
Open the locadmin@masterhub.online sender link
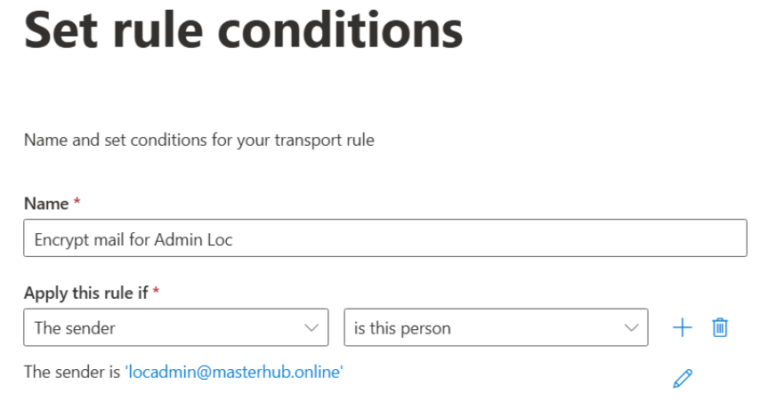[x=234, y=372]
